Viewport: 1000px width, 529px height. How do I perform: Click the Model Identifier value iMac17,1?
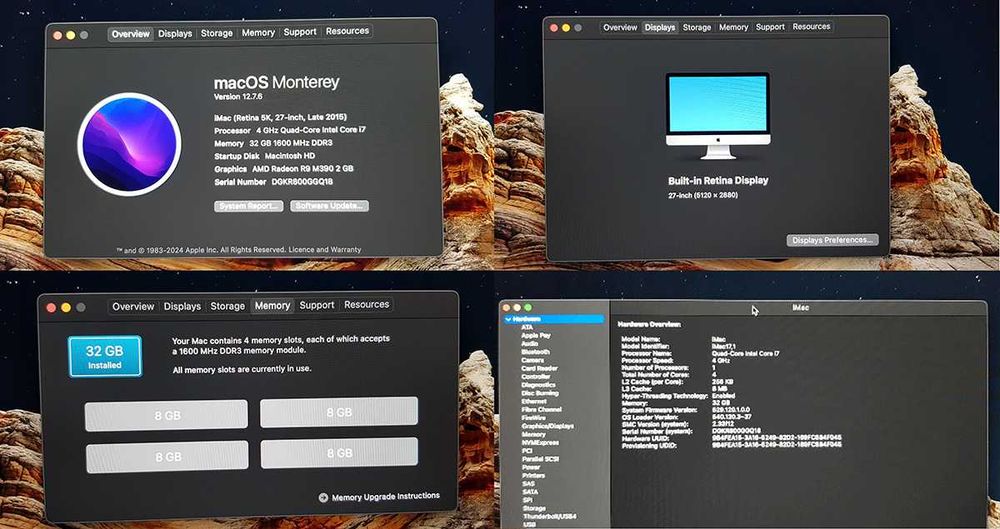tap(724, 346)
